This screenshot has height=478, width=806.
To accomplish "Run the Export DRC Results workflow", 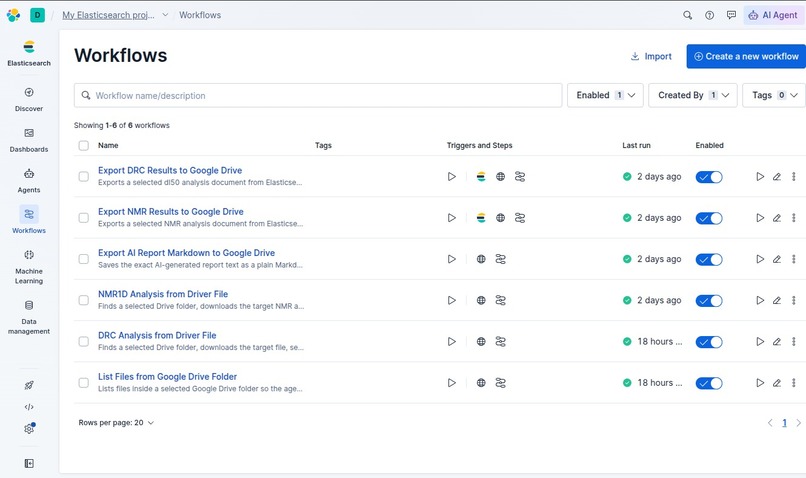I will pyautogui.click(x=760, y=177).
